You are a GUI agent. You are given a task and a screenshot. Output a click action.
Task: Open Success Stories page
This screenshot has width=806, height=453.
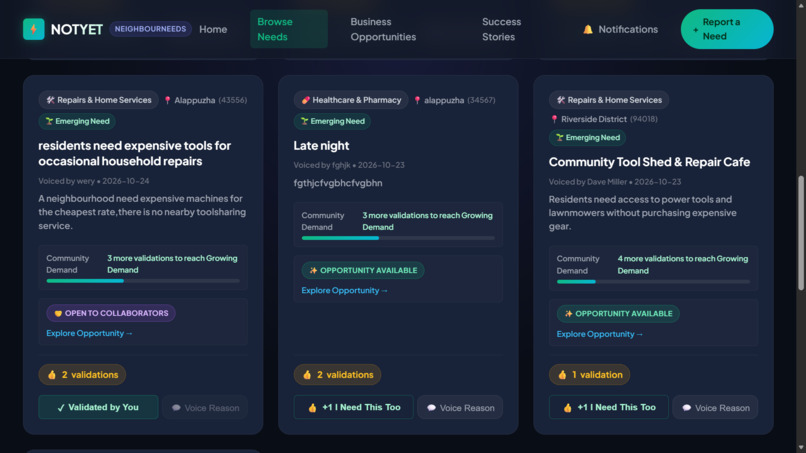501,29
